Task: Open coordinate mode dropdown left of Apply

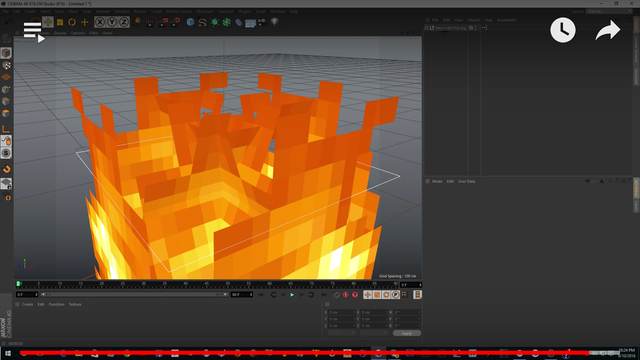Action: tap(341, 333)
